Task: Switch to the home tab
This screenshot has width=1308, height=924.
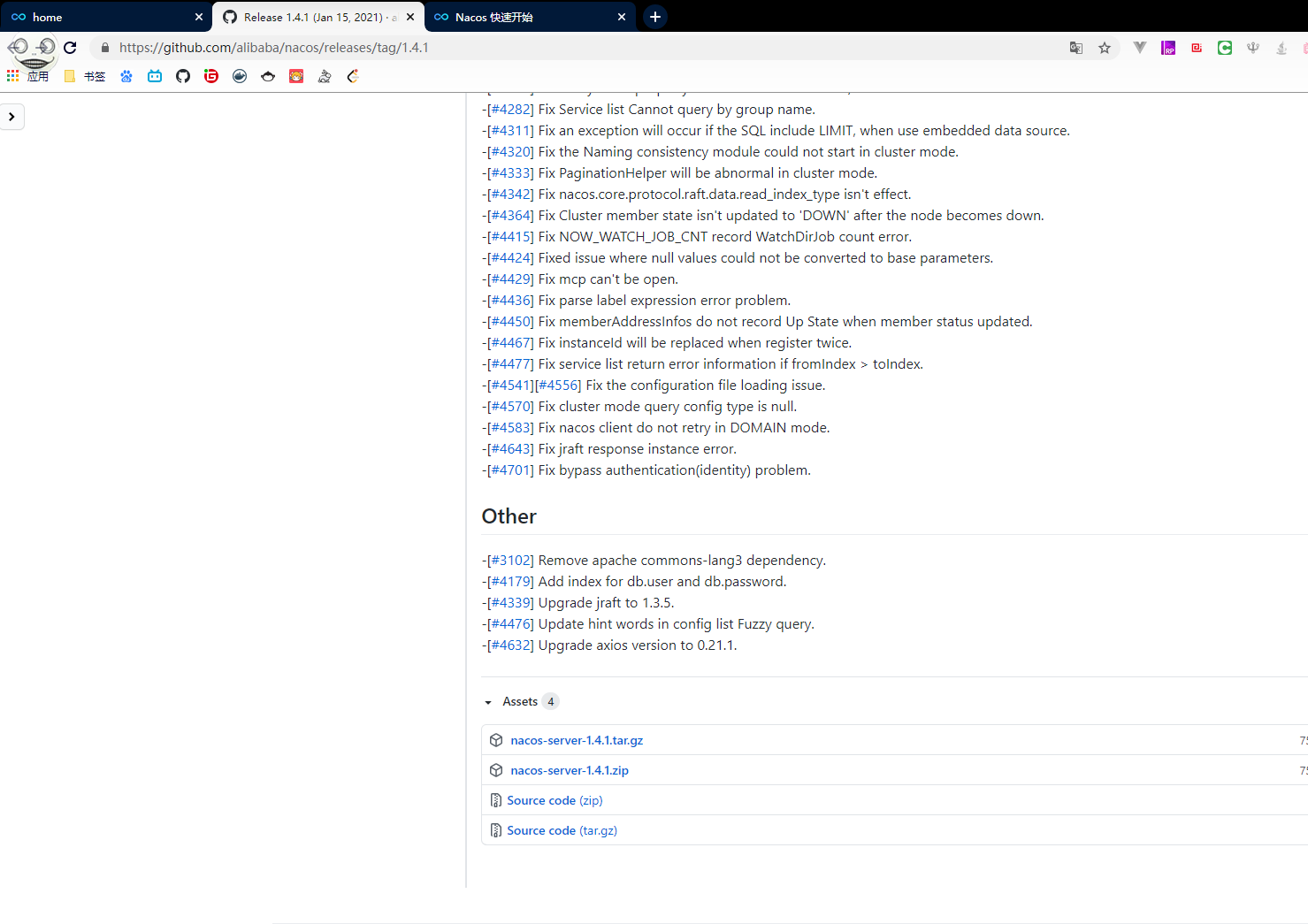Action: click(x=97, y=17)
